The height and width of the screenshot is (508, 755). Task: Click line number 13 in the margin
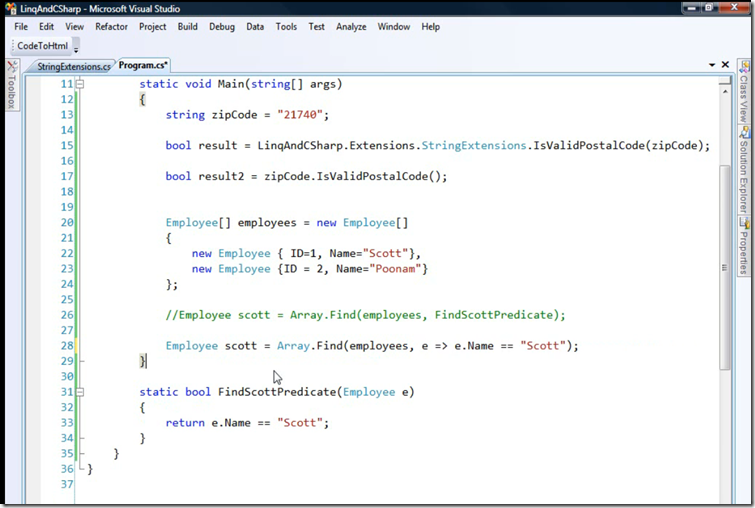coord(66,115)
